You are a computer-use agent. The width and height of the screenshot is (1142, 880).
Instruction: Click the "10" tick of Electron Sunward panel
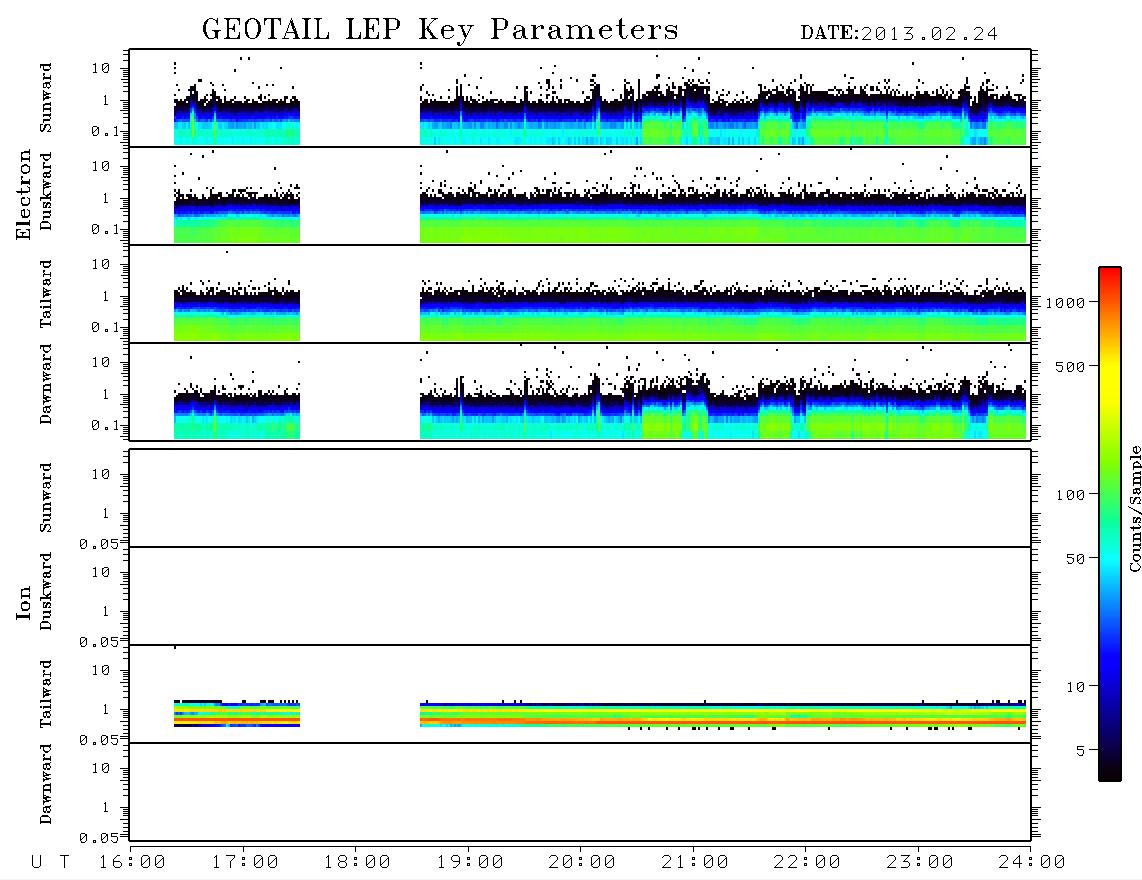(x=101, y=68)
